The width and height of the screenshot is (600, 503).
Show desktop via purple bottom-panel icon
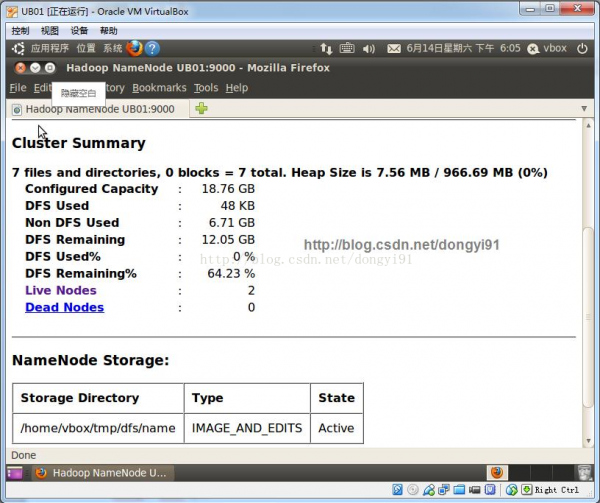pyautogui.click(x=14, y=473)
